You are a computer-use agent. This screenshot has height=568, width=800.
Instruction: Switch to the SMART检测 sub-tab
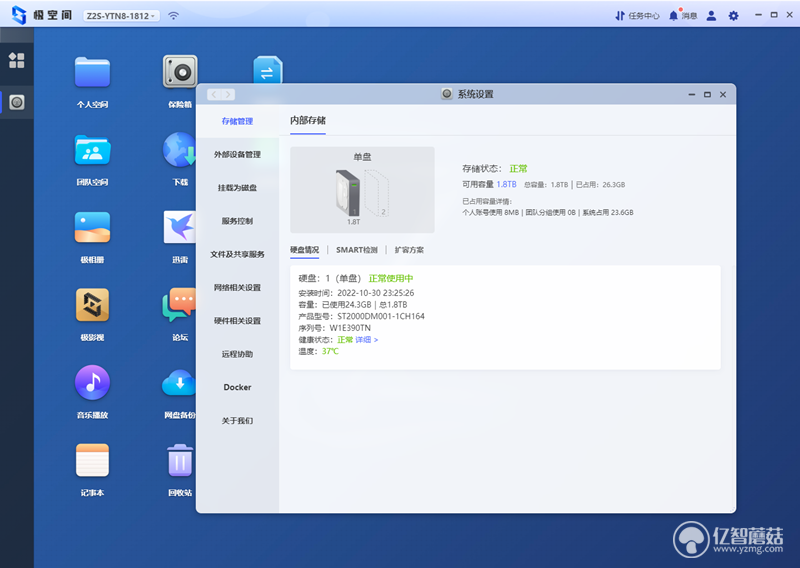coord(357,250)
